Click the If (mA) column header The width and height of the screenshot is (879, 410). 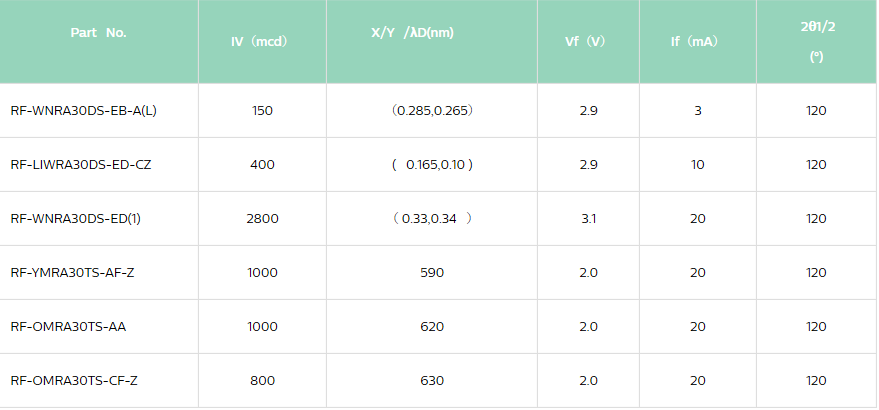click(x=695, y=42)
